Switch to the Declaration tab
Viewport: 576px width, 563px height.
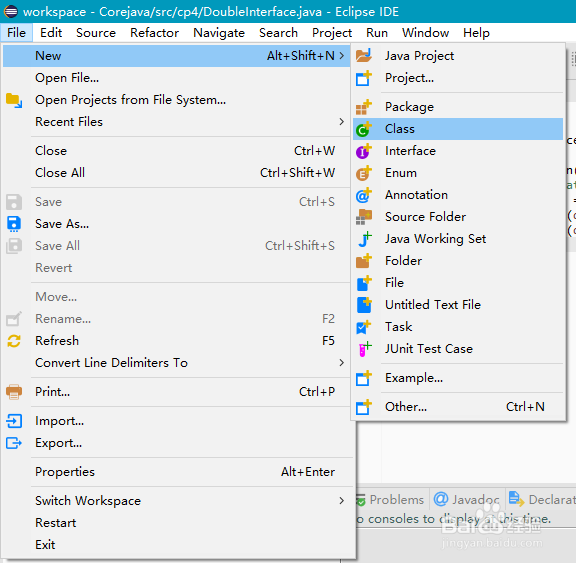coord(541,500)
